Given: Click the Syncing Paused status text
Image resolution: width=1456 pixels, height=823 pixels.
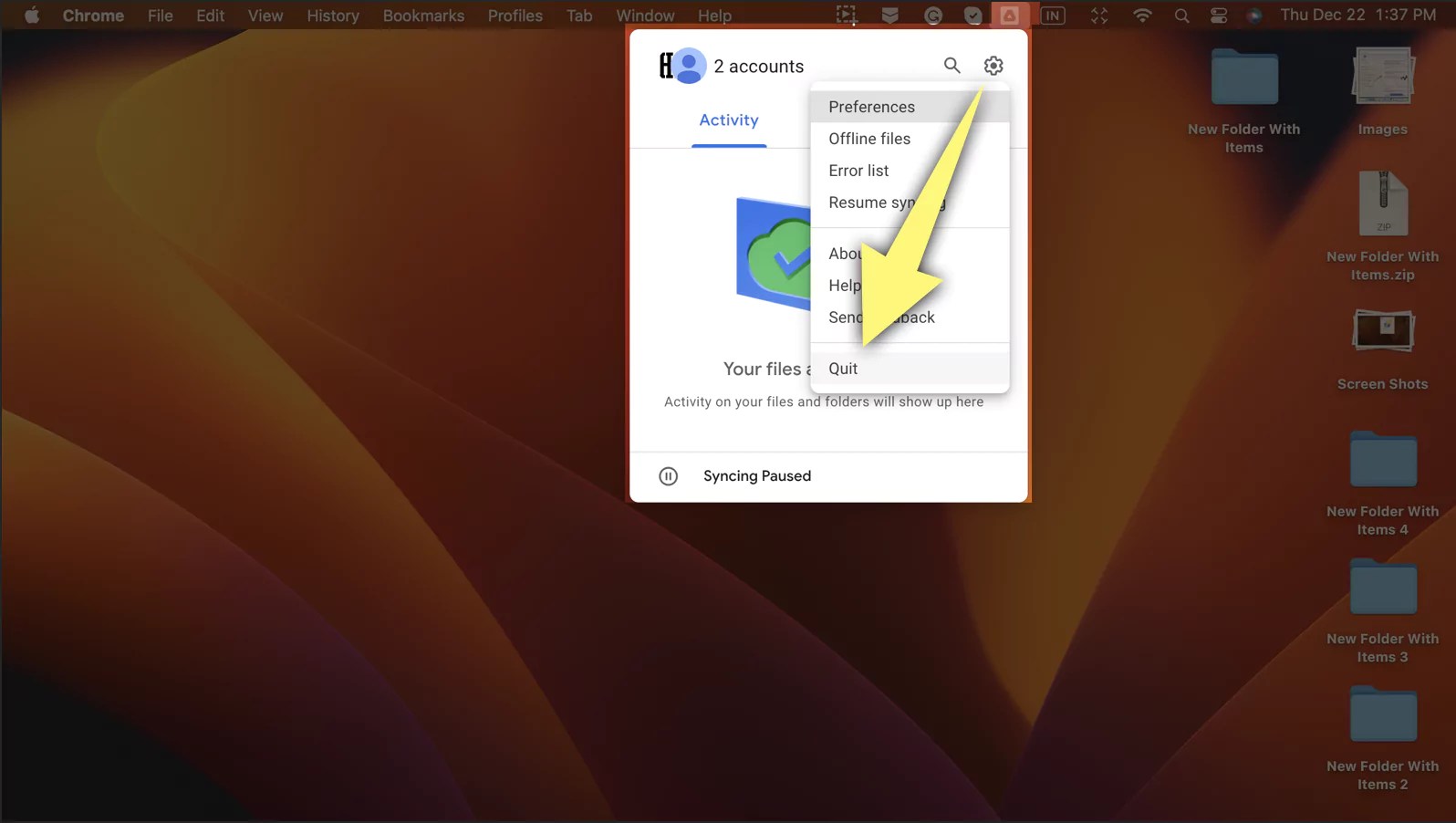Looking at the screenshot, I should pos(757,476).
